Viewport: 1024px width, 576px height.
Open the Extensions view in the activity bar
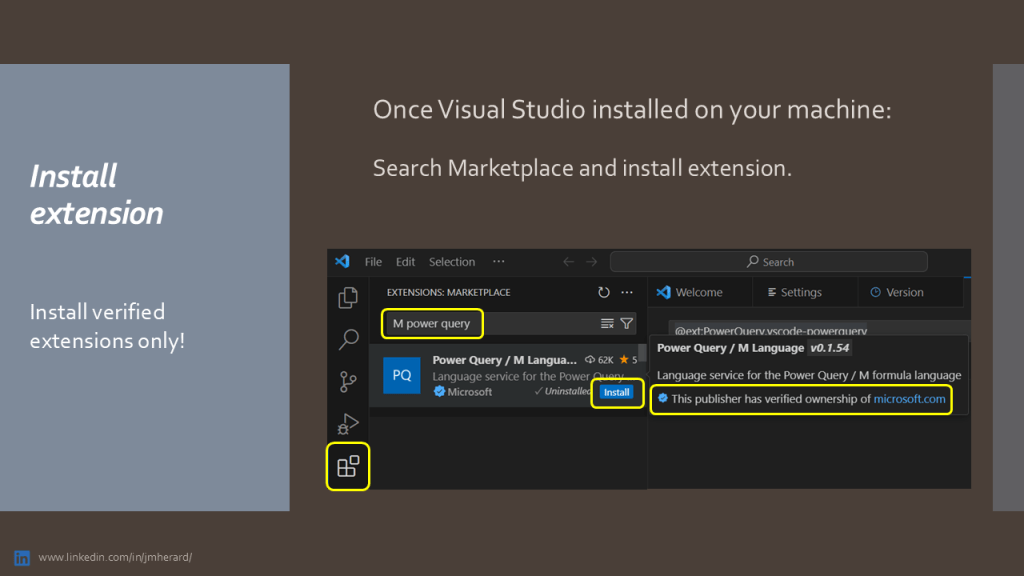347,466
